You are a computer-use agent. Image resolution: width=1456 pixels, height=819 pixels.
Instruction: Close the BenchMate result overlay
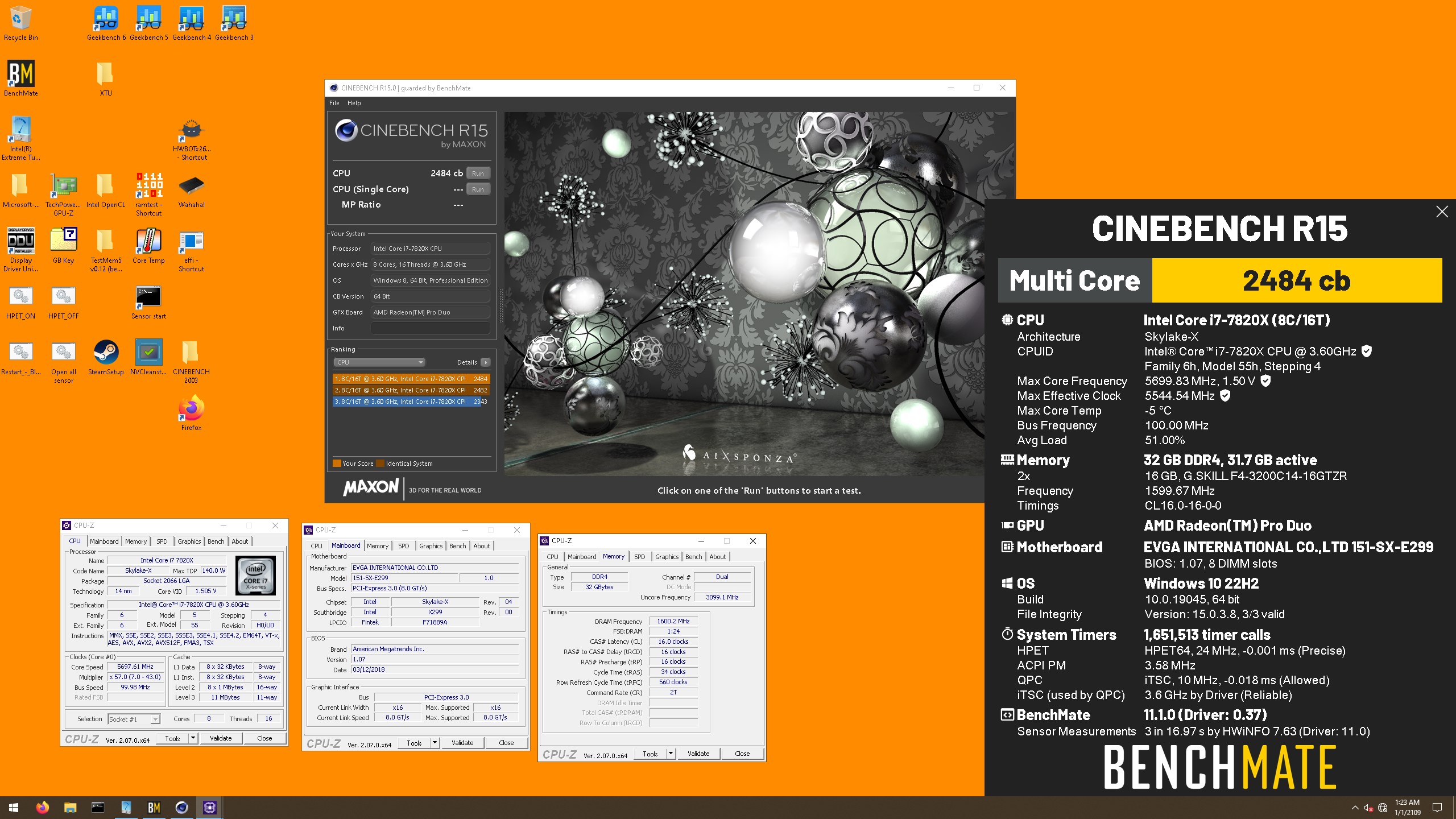[1442, 212]
